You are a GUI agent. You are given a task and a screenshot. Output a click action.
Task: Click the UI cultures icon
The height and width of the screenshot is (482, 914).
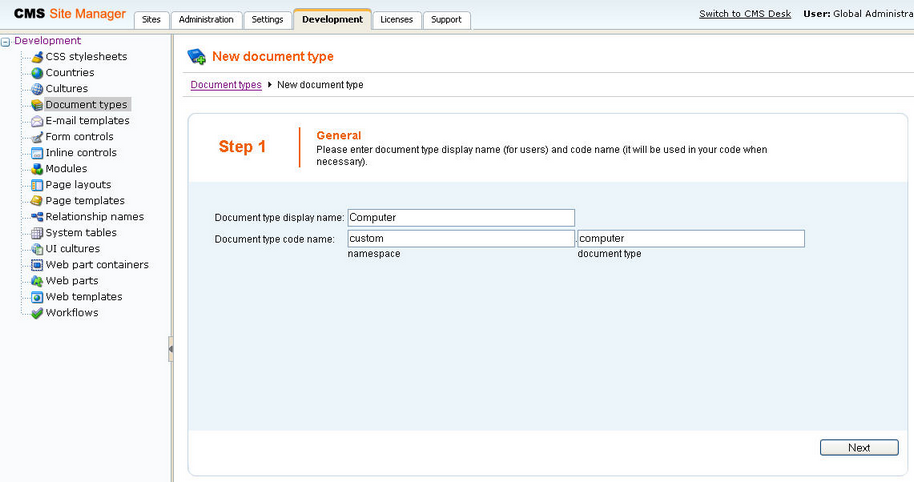tap(37, 249)
